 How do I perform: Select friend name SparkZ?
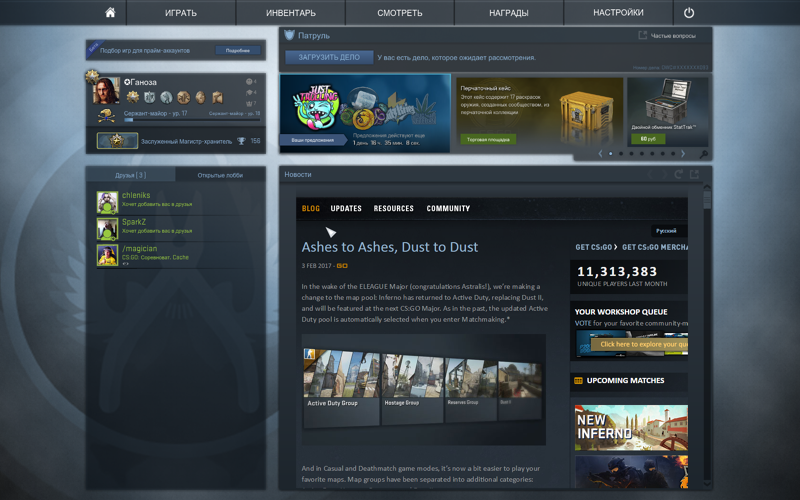tap(134, 222)
